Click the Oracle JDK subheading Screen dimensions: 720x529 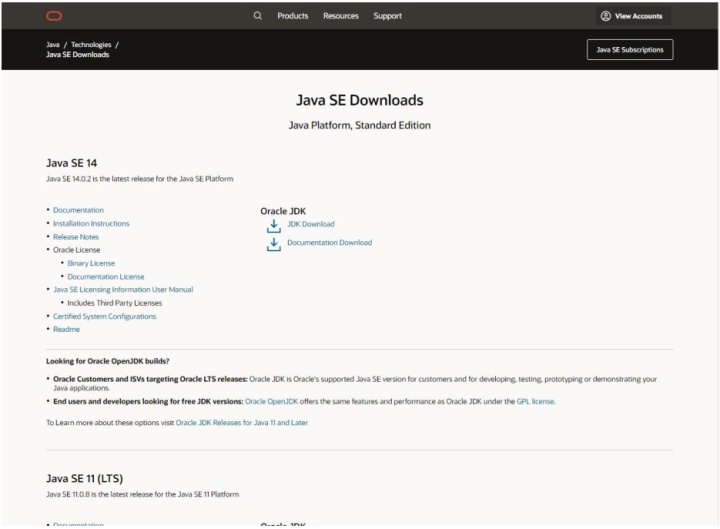(x=283, y=211)
